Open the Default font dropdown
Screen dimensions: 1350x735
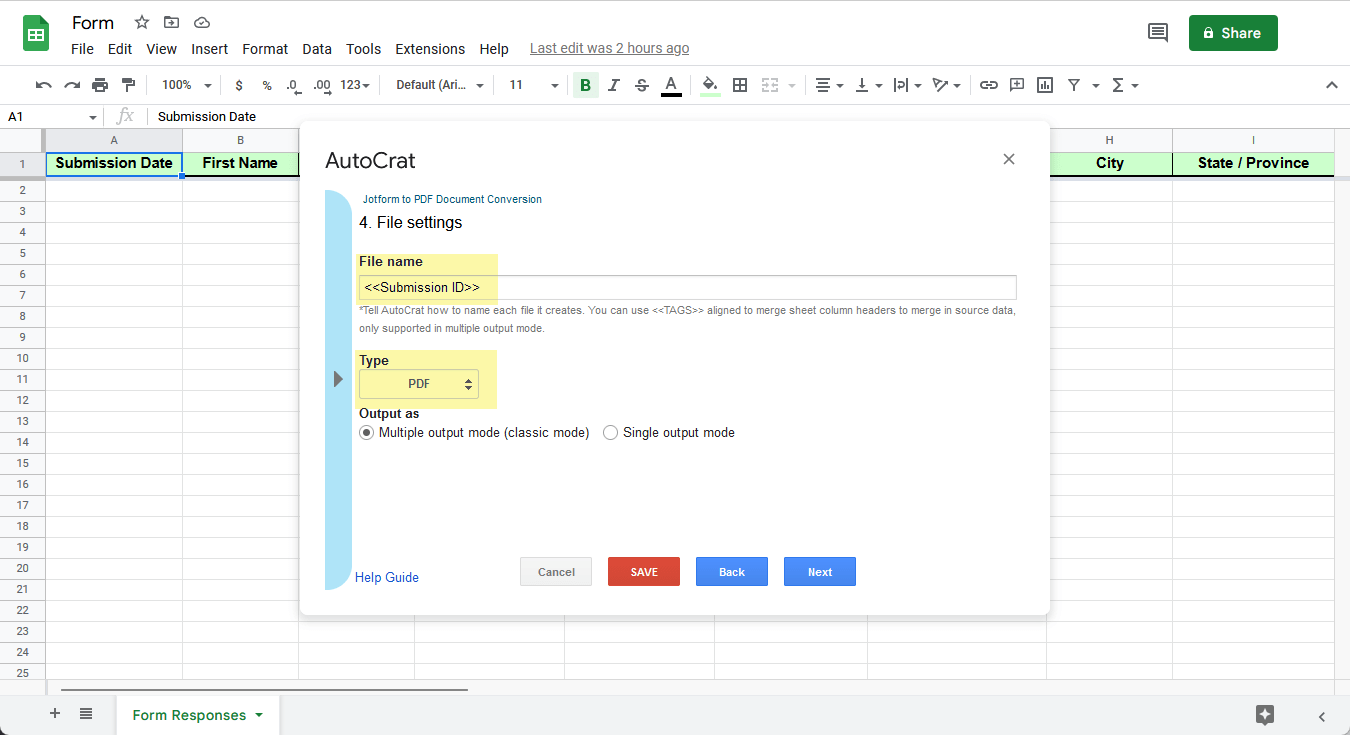pos(440,85)
